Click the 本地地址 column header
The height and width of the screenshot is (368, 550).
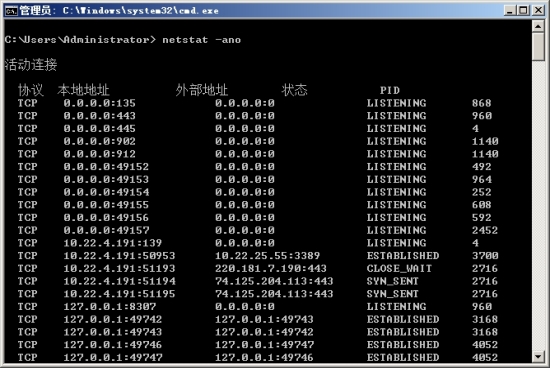coord(83,90)
